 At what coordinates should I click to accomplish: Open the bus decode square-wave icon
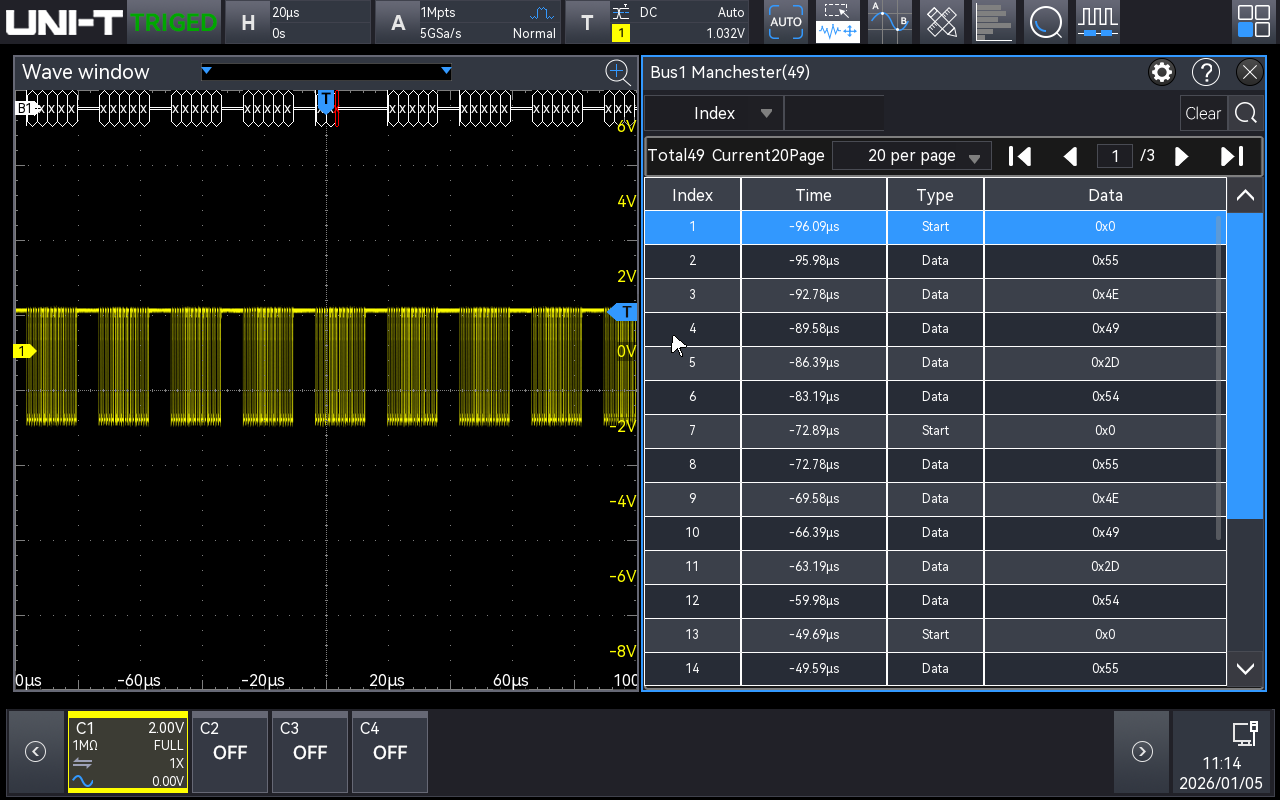pyautogui.click(x=1098, y=22)
